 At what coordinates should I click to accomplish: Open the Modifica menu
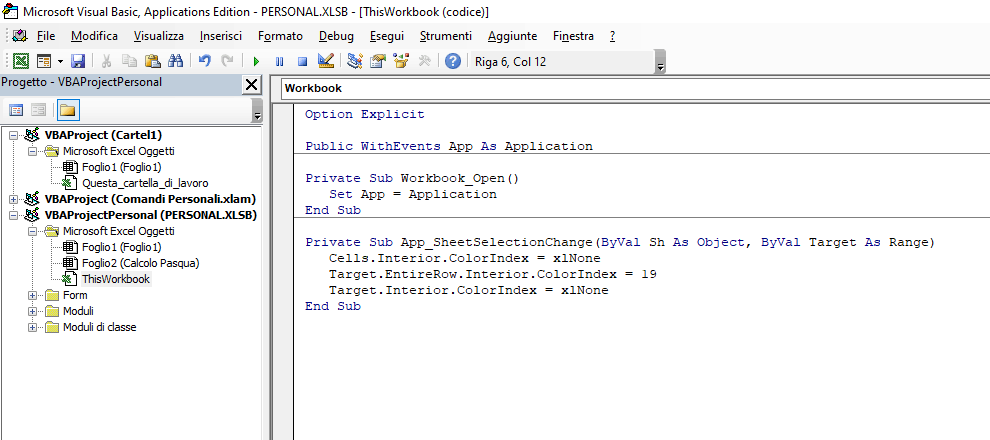click(95, 36)
